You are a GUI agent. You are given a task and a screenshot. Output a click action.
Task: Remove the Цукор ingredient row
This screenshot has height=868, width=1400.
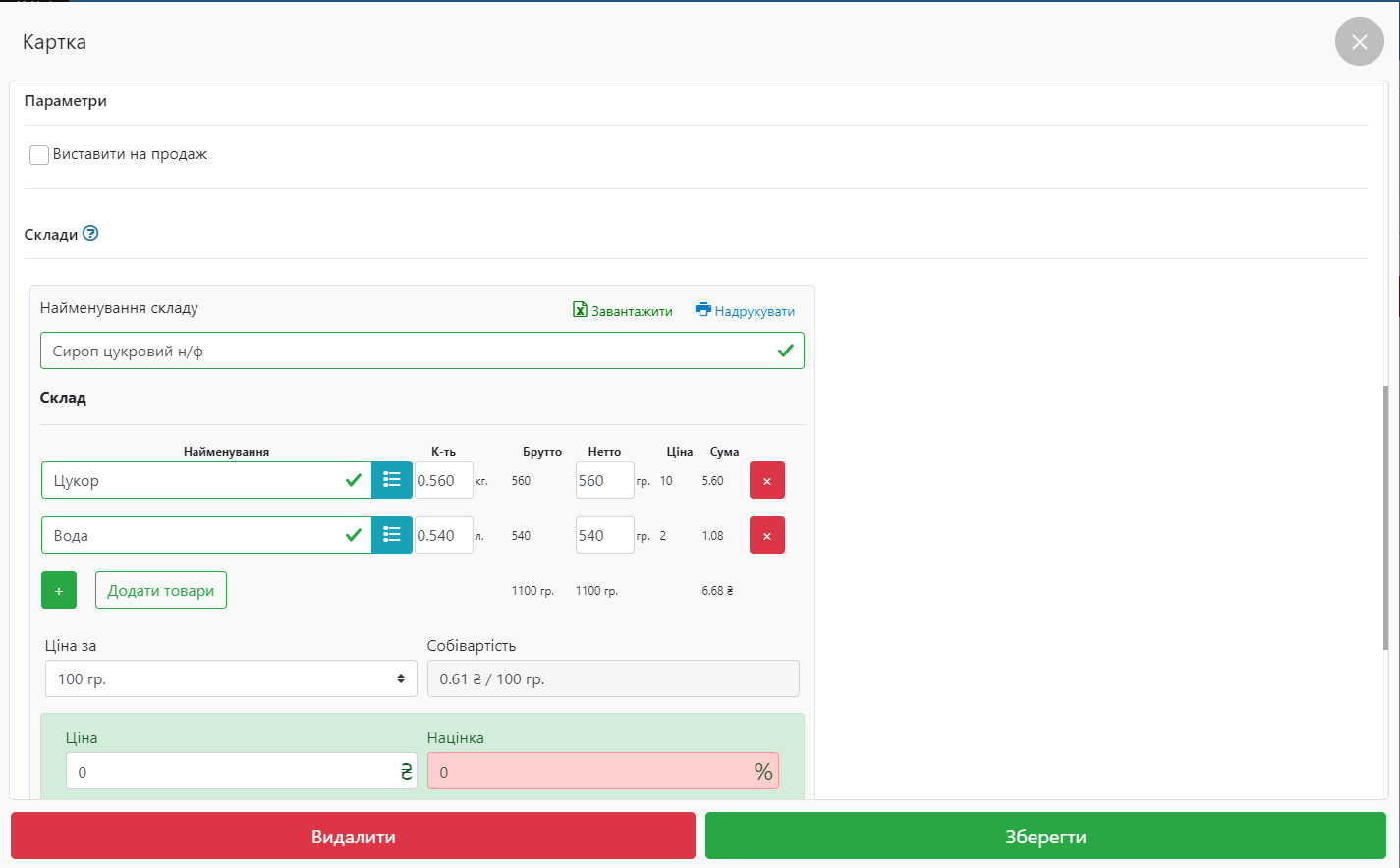point(766,481)
